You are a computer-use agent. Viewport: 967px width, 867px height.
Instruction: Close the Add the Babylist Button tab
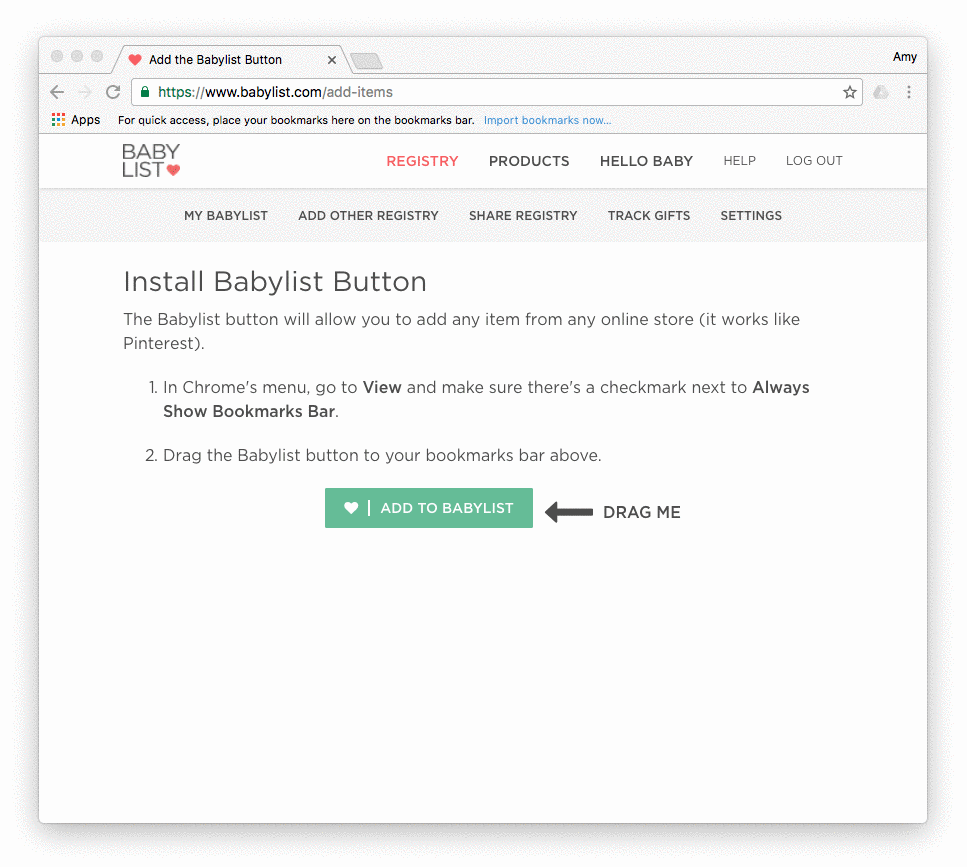[332, 60]
